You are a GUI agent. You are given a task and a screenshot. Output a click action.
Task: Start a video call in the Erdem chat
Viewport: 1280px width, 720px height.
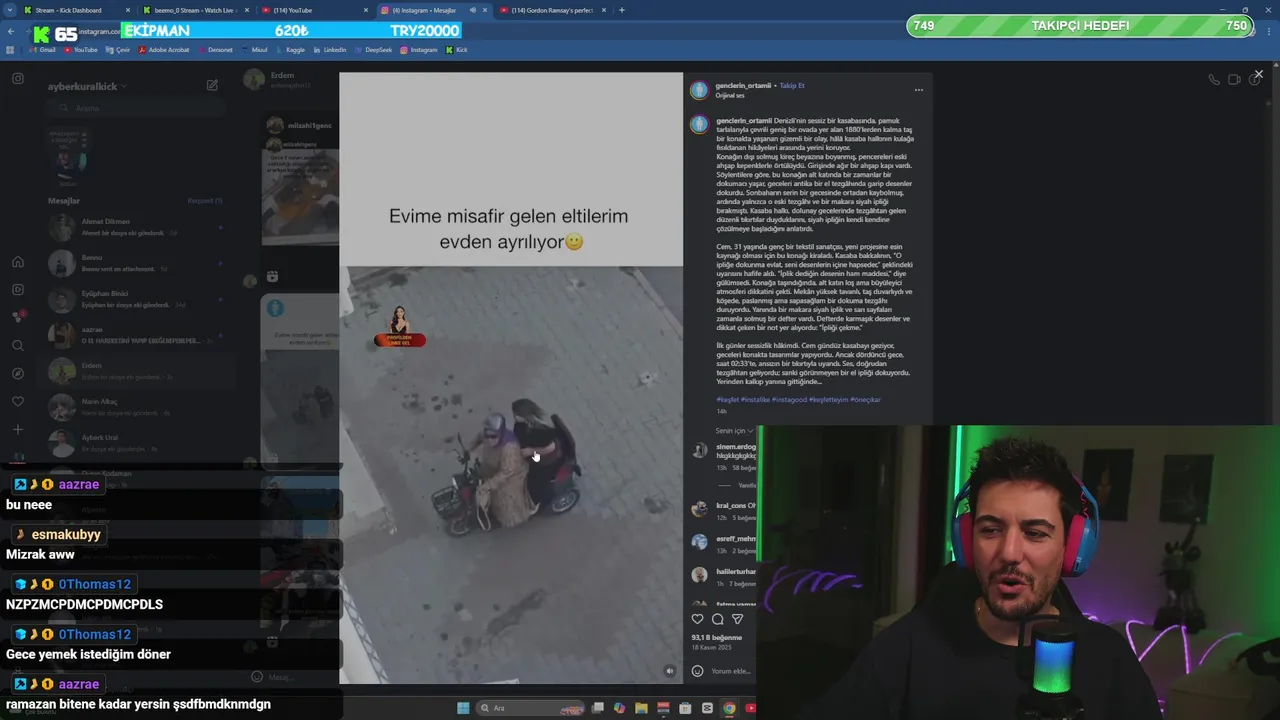pyautogui.click(x=1234, y=79)
